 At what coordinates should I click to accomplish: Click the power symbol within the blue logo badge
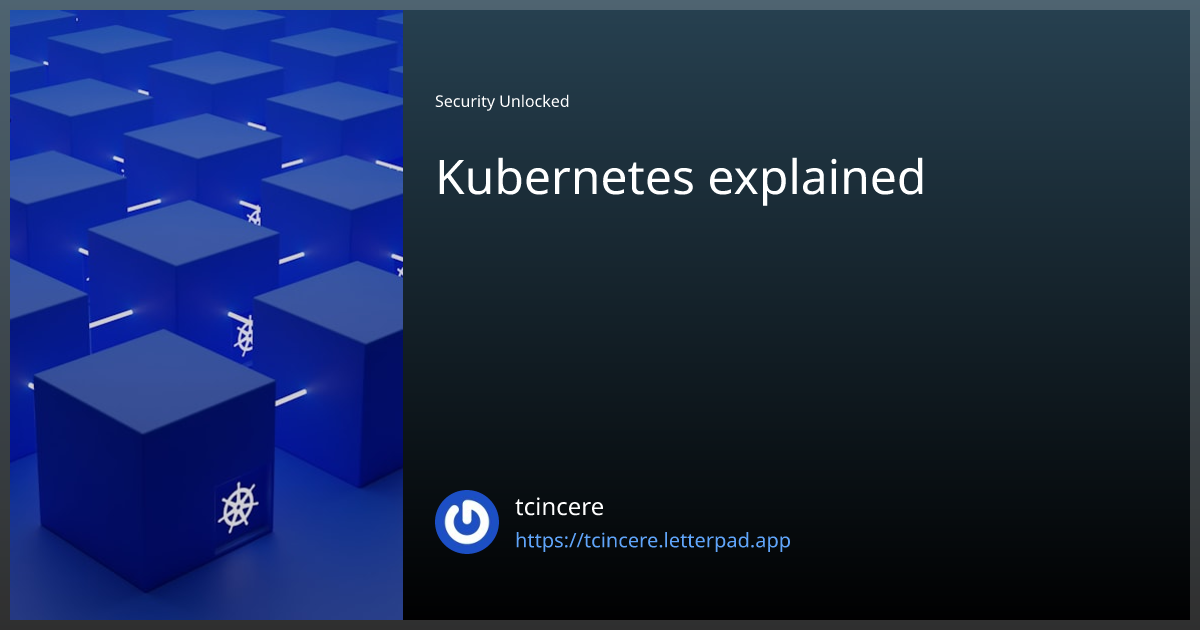(x=466, y=521)
